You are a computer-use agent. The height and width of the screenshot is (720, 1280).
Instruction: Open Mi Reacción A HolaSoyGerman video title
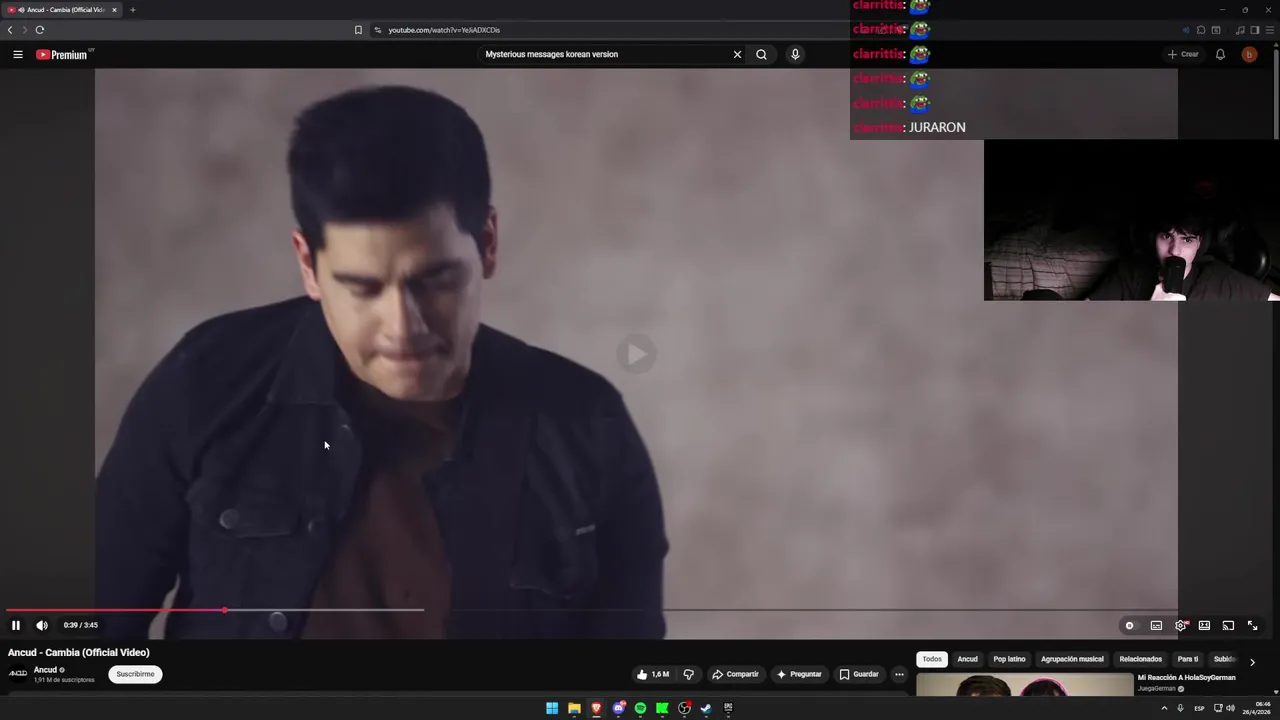pyautogui.click(x=1186, y=677)
